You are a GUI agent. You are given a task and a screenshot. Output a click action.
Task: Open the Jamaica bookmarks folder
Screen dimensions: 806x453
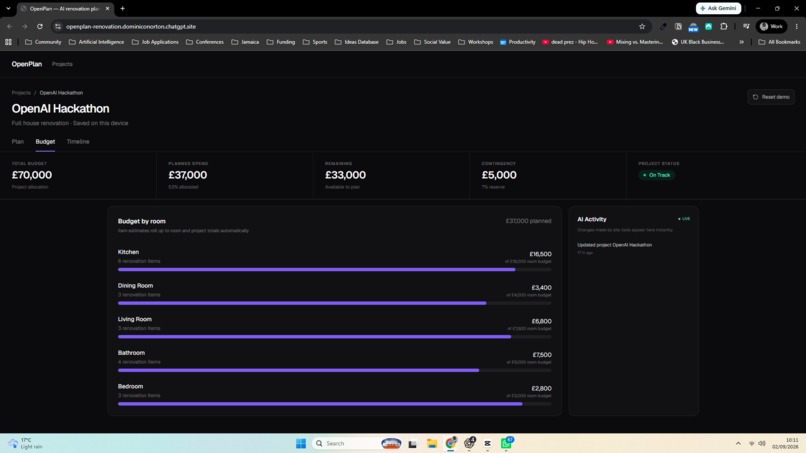(245, 42)
